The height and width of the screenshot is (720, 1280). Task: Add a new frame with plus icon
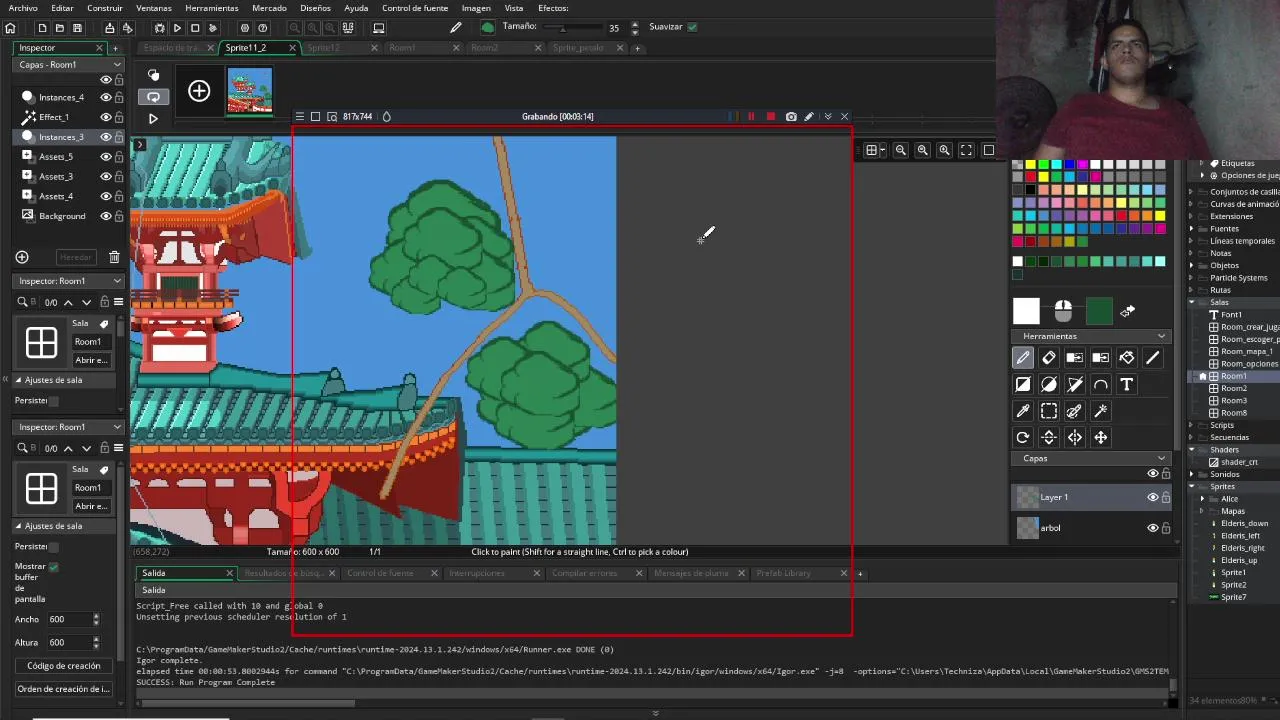199,92
